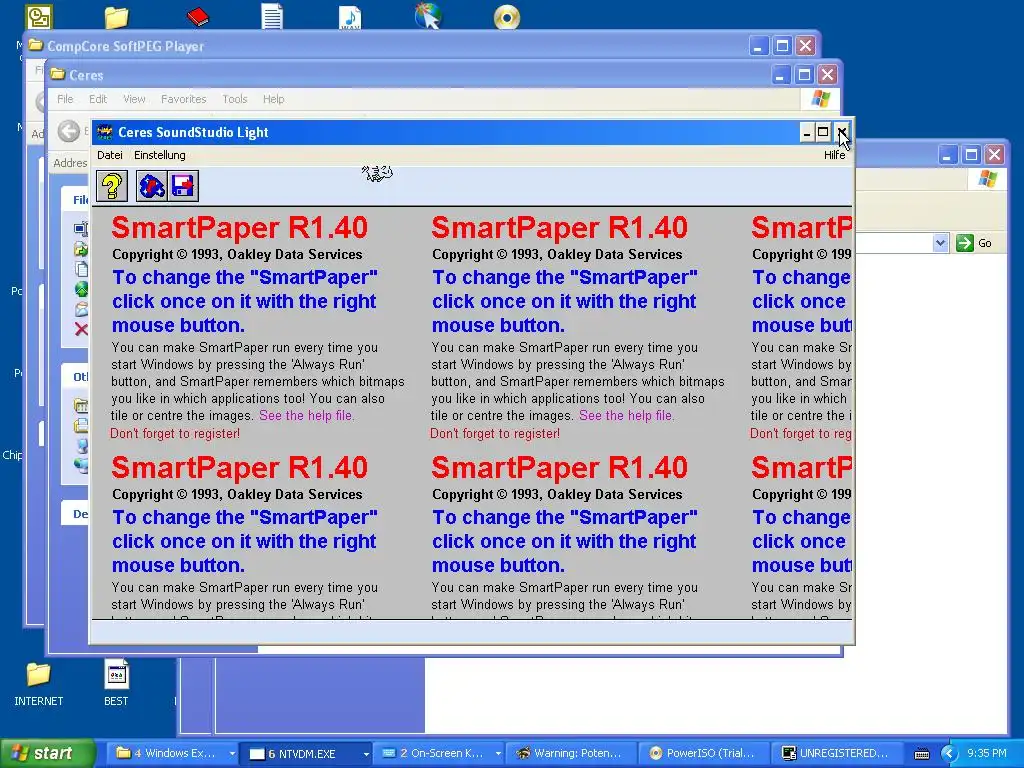Image resolution: width=1024 pixels, height=768 pixels.
Task: Click the Back arrow in Ceres explorer window
Action: pos(68,131)
